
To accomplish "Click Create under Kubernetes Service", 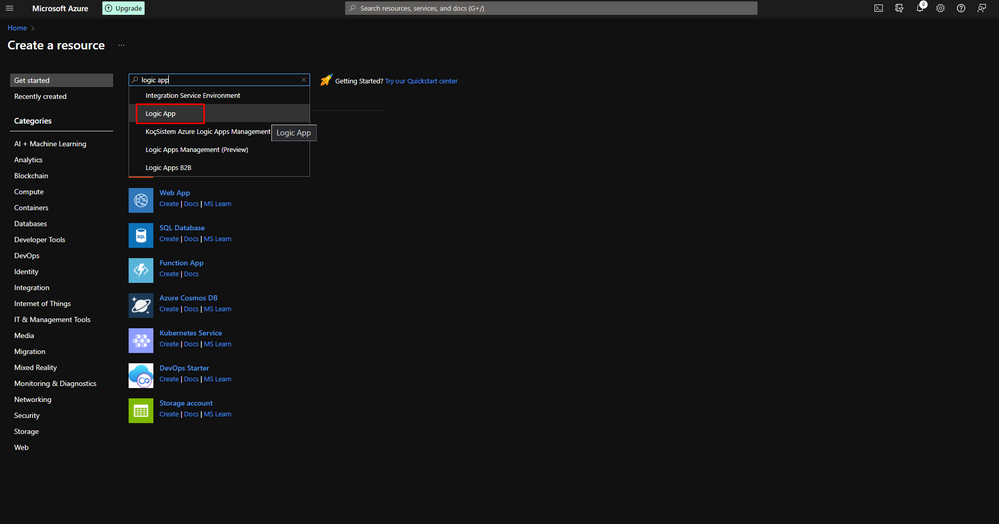I will tap(169, 344).
